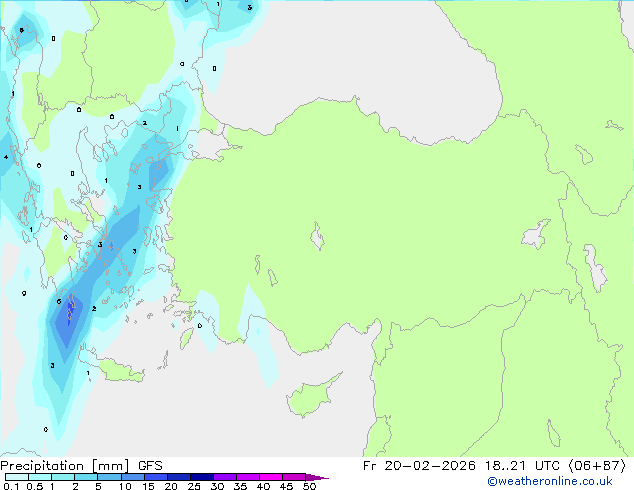Click the legend label '15'

(148, 486)
